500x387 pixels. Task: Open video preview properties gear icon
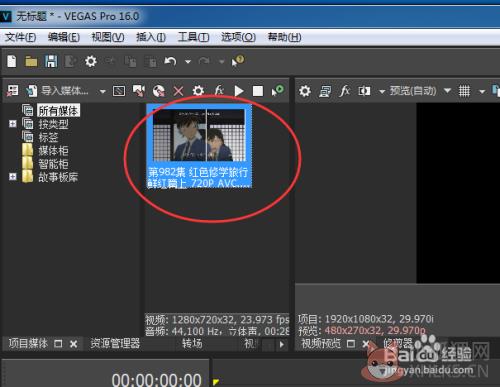coord(305,91)
